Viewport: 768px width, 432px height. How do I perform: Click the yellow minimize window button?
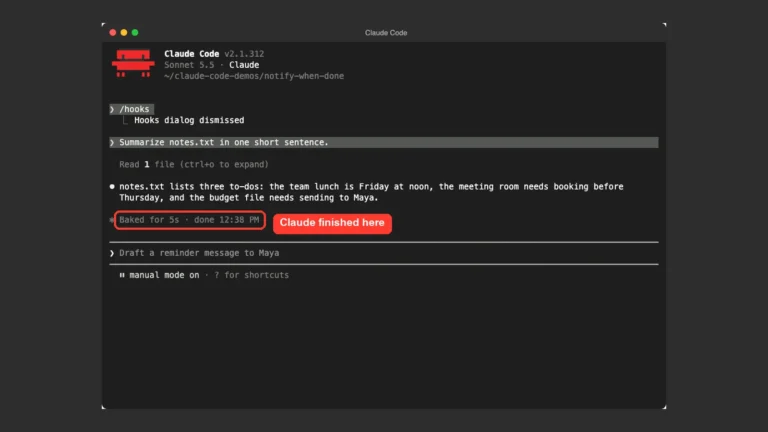pos(124,32)
